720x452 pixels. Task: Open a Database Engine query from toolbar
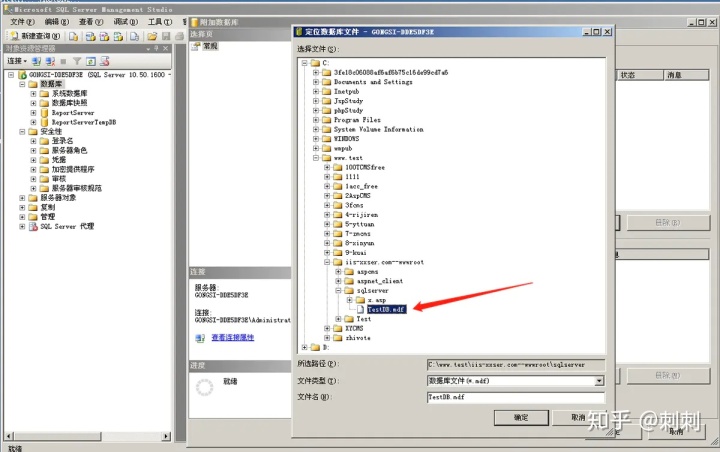click(x=73, y=36)
